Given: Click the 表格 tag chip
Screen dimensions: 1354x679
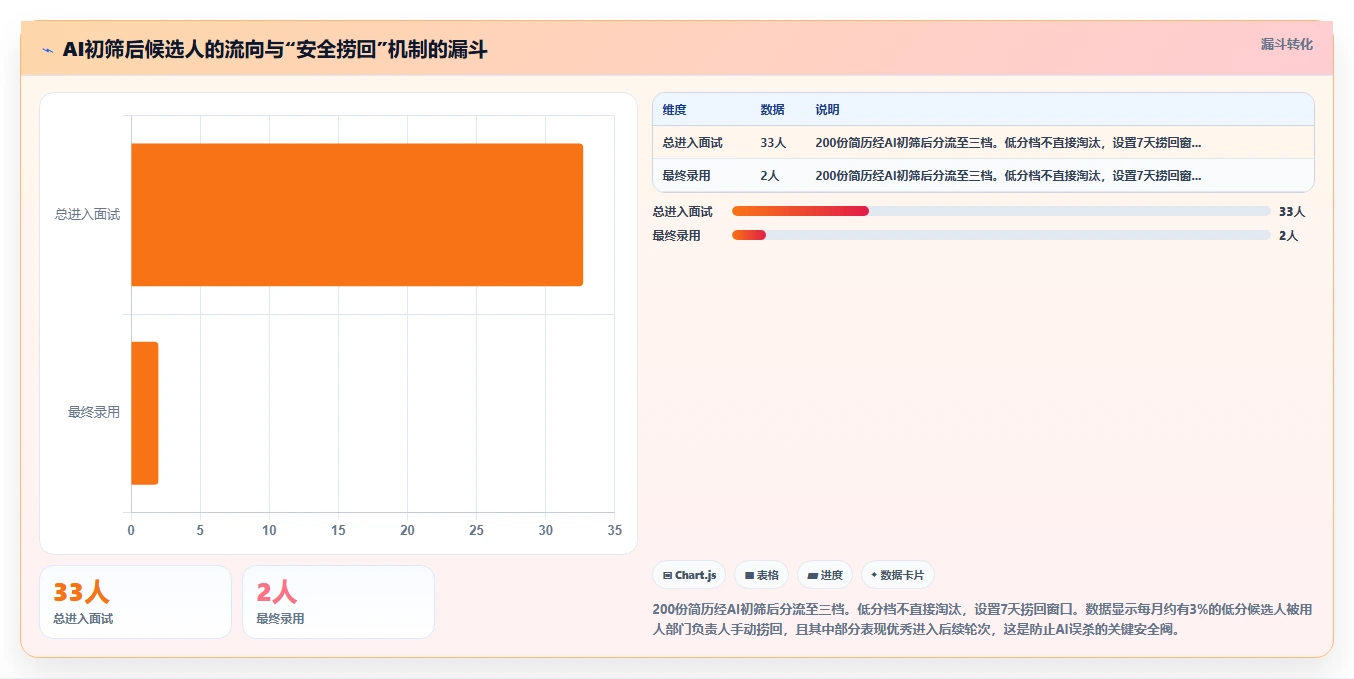Looking at the screenshot, I should 761,575.
